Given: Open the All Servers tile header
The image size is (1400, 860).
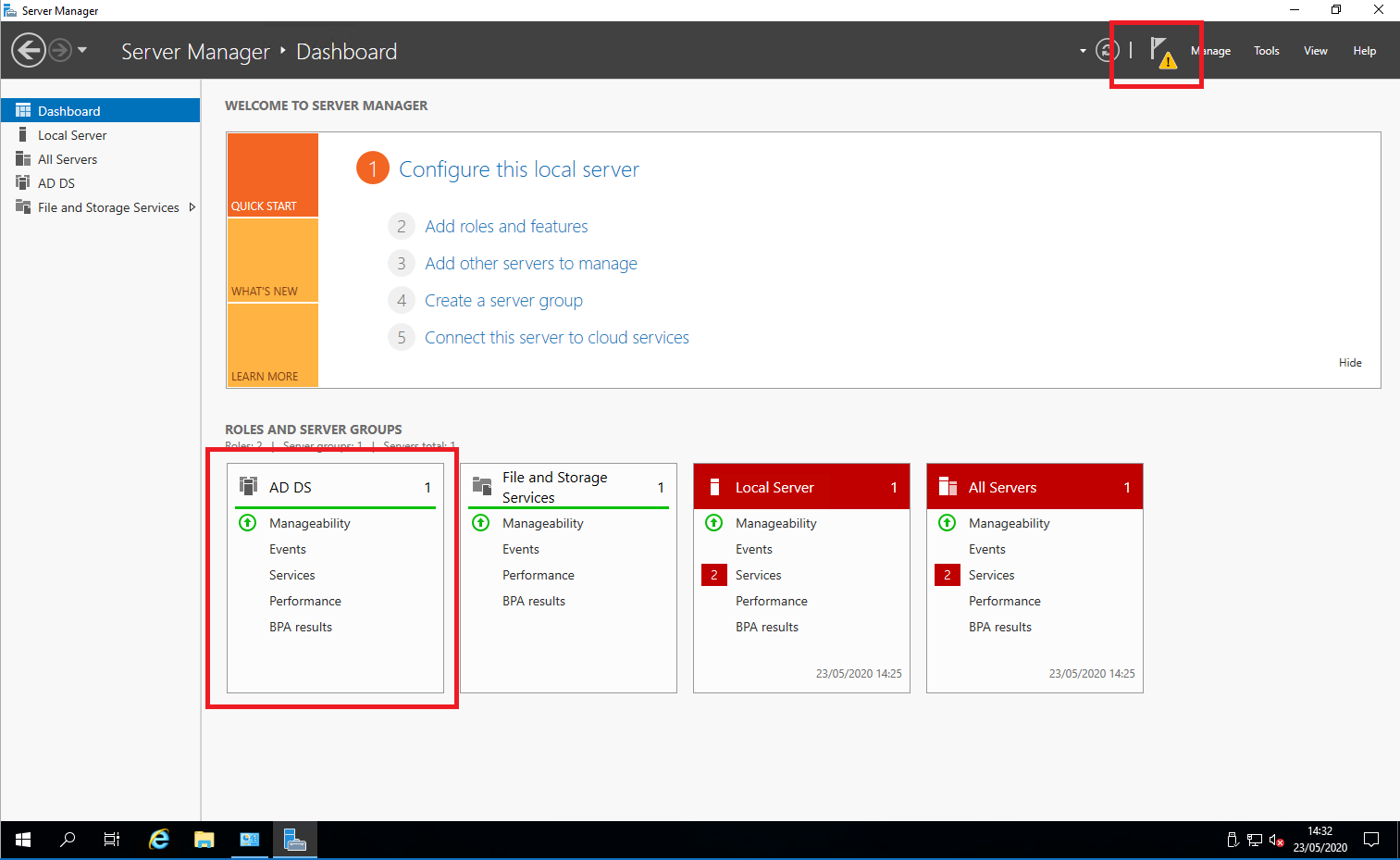Looking at the screenshot, I should 1035,487.
